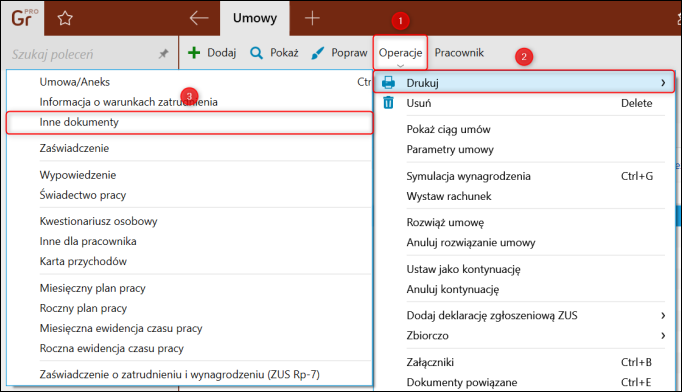This screenshot has height=392, width=682.
Task: Expand Dodaj deklarację zgłoszeniową ZUS submenu
Action: [x=663, y=315]
